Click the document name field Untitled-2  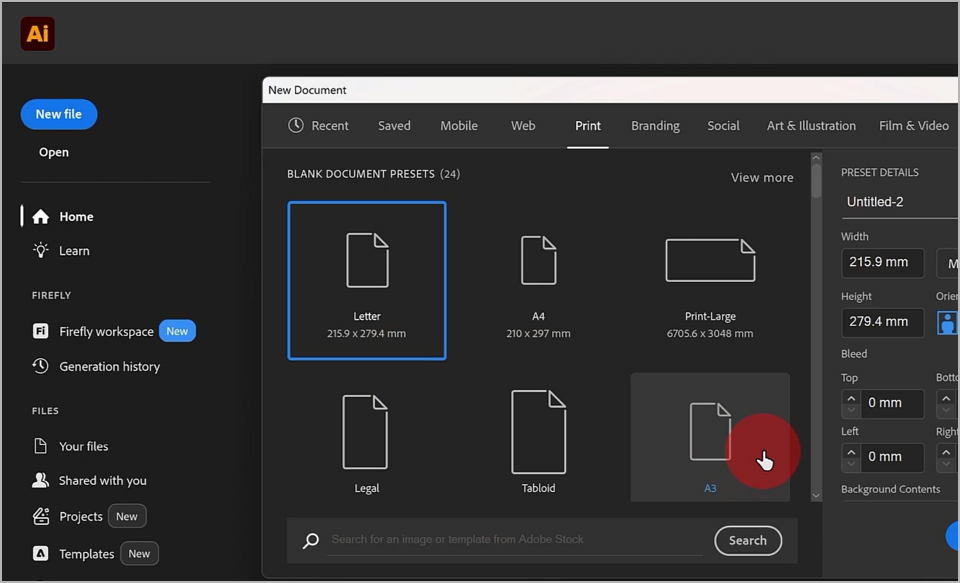pyautogui.click(x=900, y=202)
